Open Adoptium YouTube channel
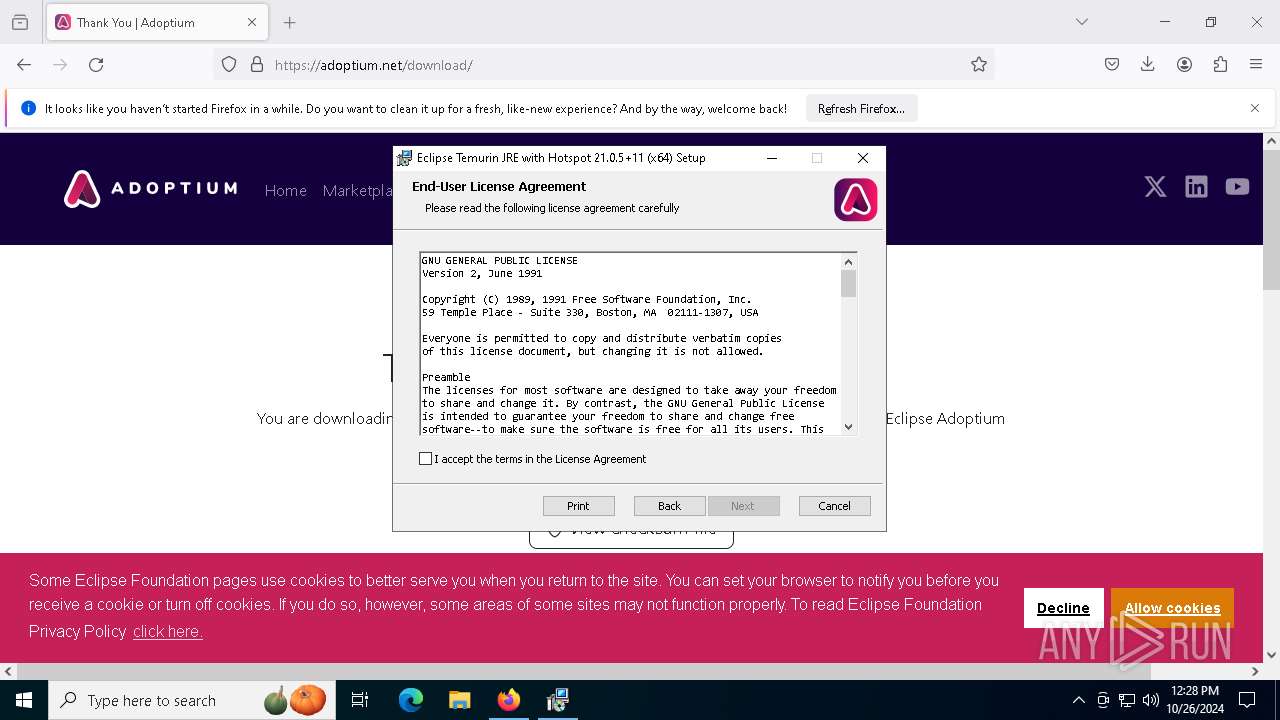The image size is (1280, 720). [1237, 187]
